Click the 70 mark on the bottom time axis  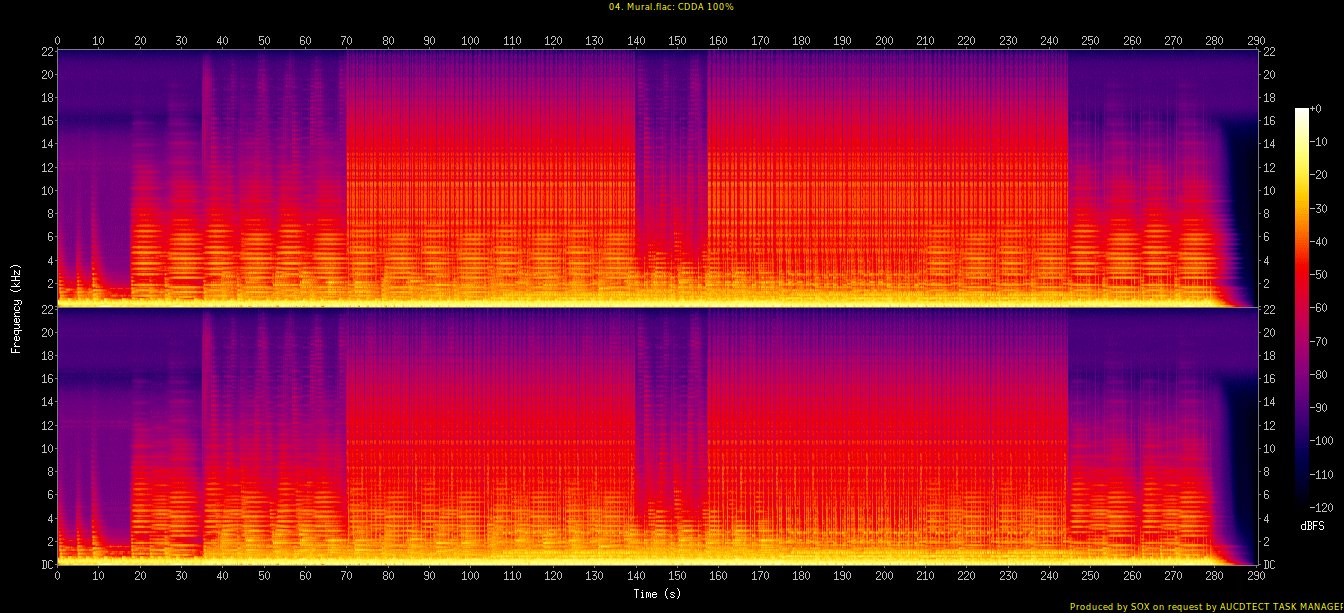pyautogui.click(x=346, y=577)
